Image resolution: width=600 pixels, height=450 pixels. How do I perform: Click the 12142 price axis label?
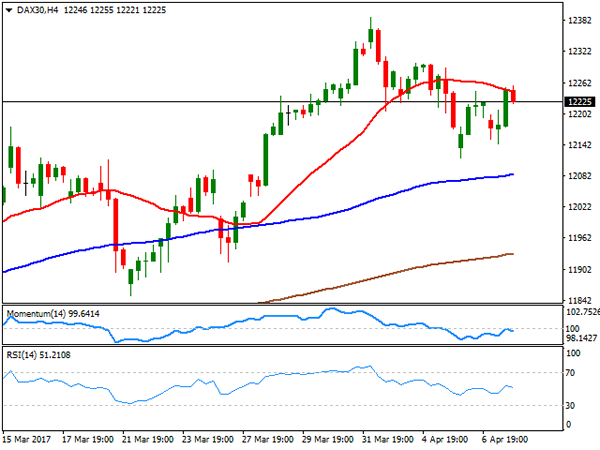pyautogui.click(x=580, y=145)
